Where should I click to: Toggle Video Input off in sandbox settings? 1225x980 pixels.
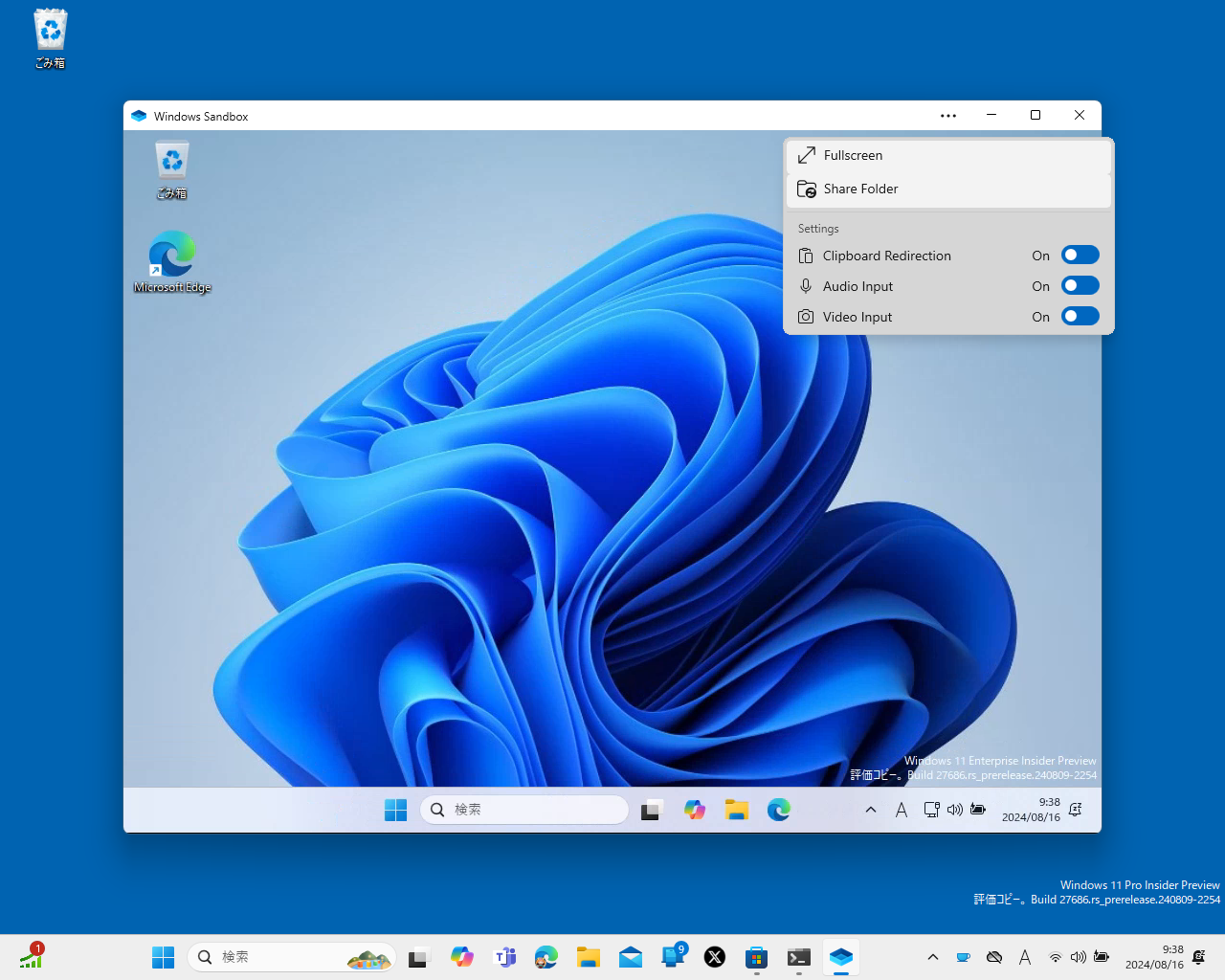1080,316
